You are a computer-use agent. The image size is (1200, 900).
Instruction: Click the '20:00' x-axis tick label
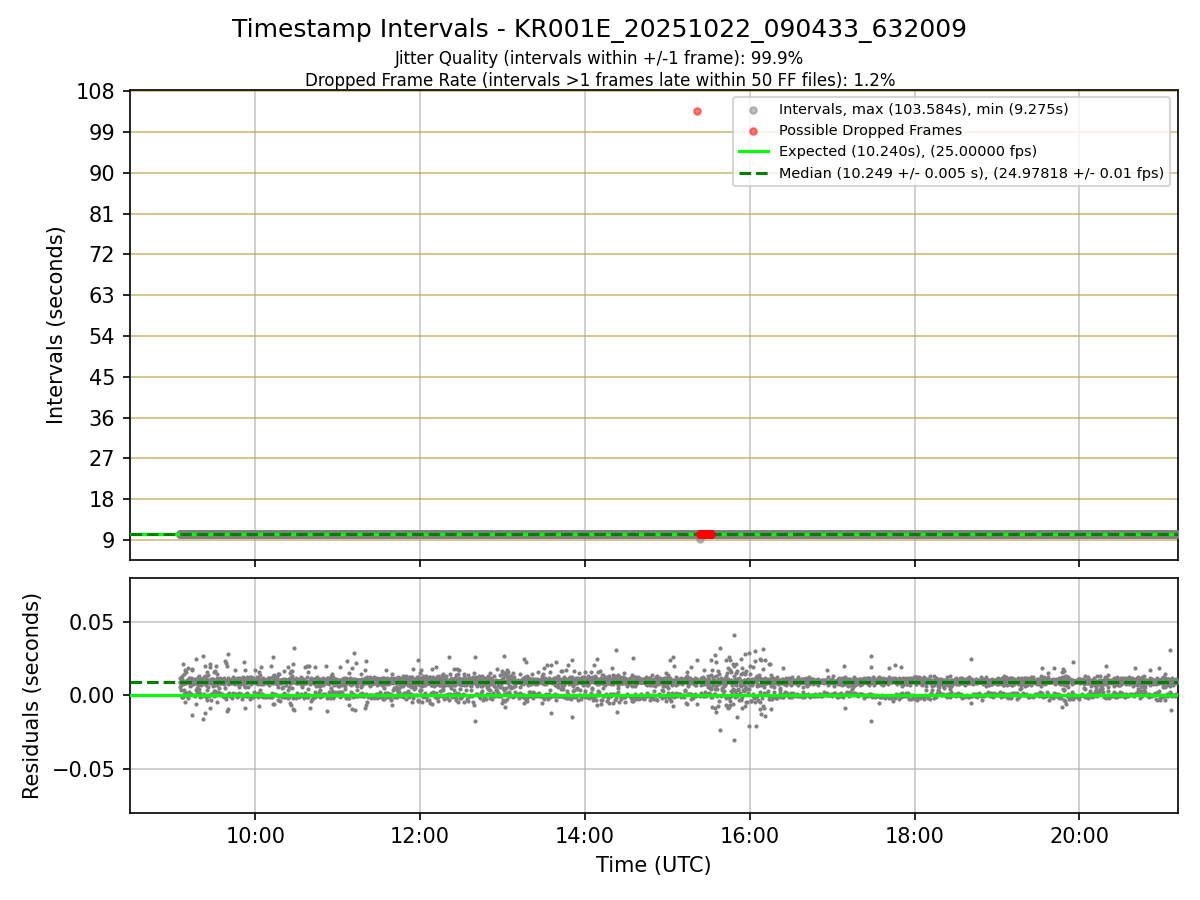[1079, 834]
